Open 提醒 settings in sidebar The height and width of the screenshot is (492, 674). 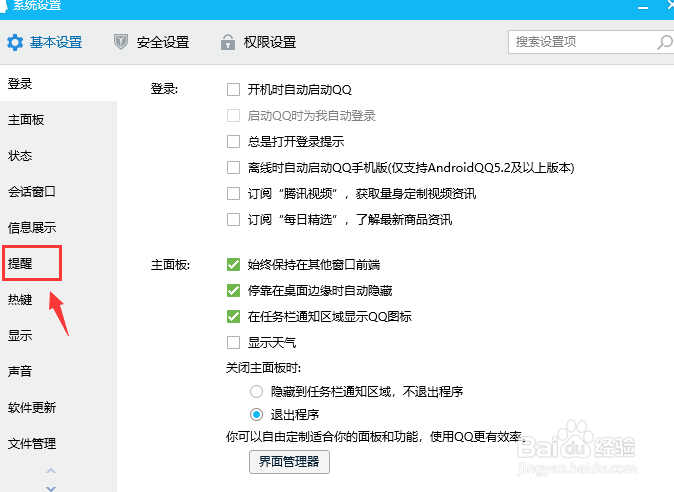pyautogui.click(x=58, y=263)
